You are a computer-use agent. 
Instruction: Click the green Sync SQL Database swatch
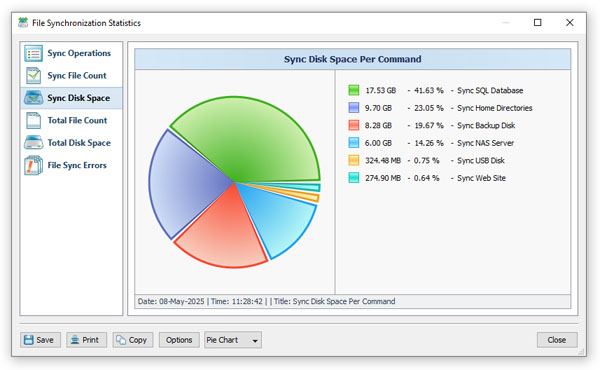[354, 90]
